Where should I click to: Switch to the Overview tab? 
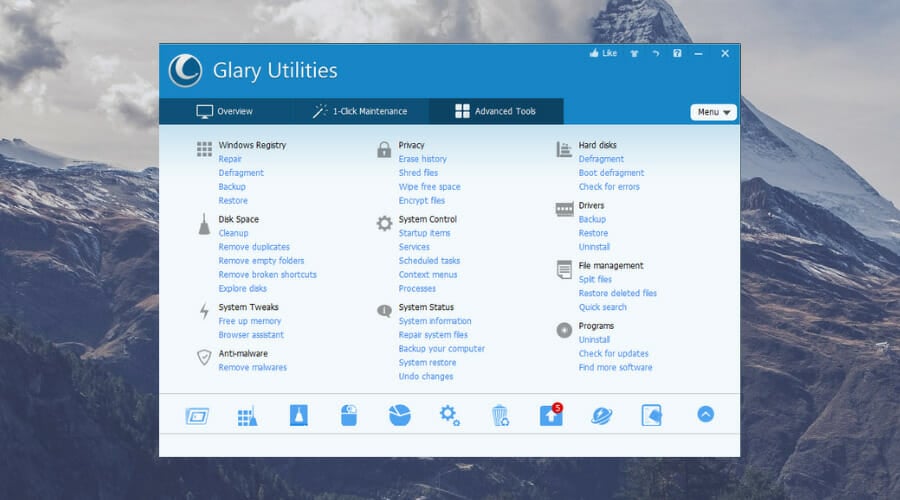click(x=224, y=111)
